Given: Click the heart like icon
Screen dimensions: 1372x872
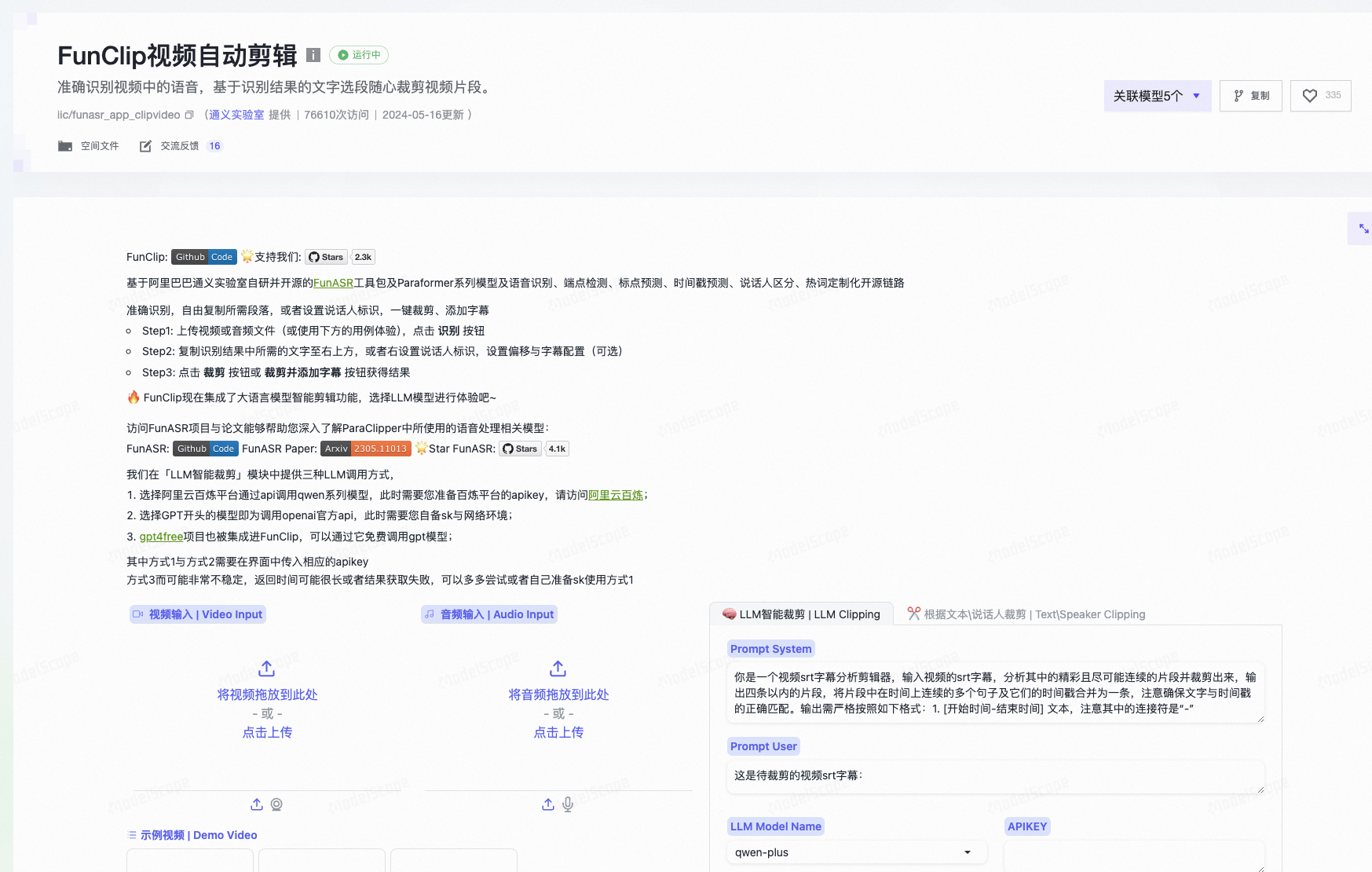Looking at the screenshot, I should (x=1310, y=96).
